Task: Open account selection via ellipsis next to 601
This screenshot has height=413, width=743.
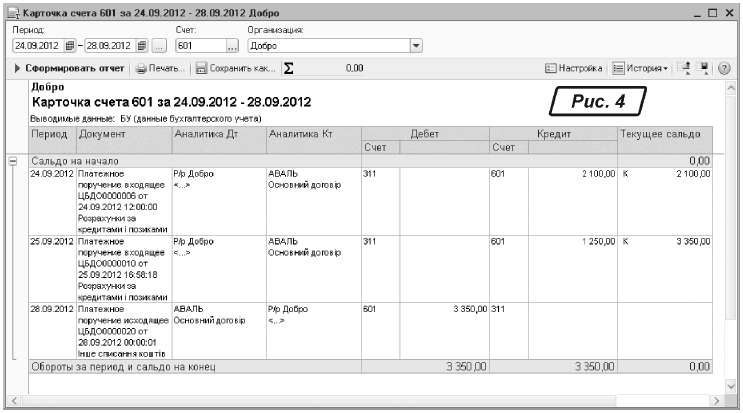Action: pos(232,45)
